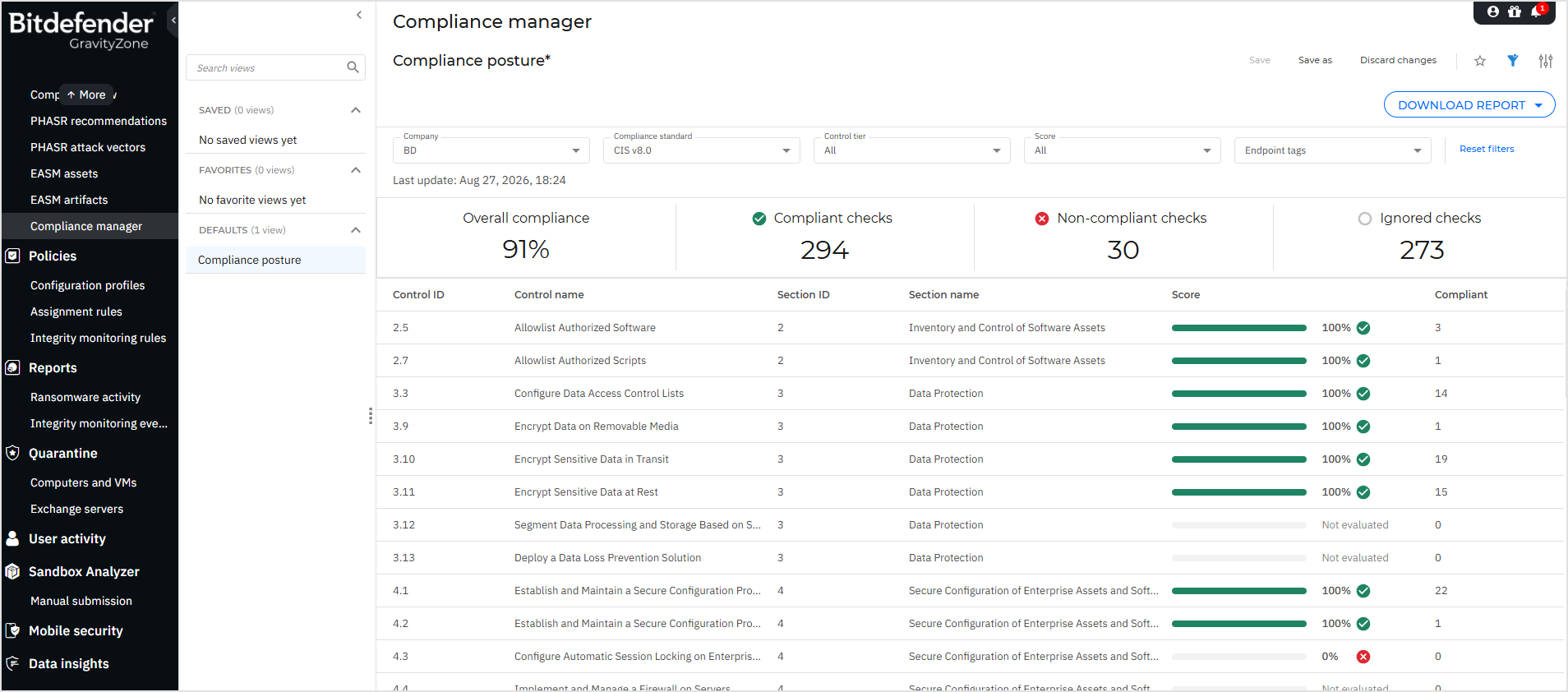Toggle the filter funnel icon

point(1513,60)
